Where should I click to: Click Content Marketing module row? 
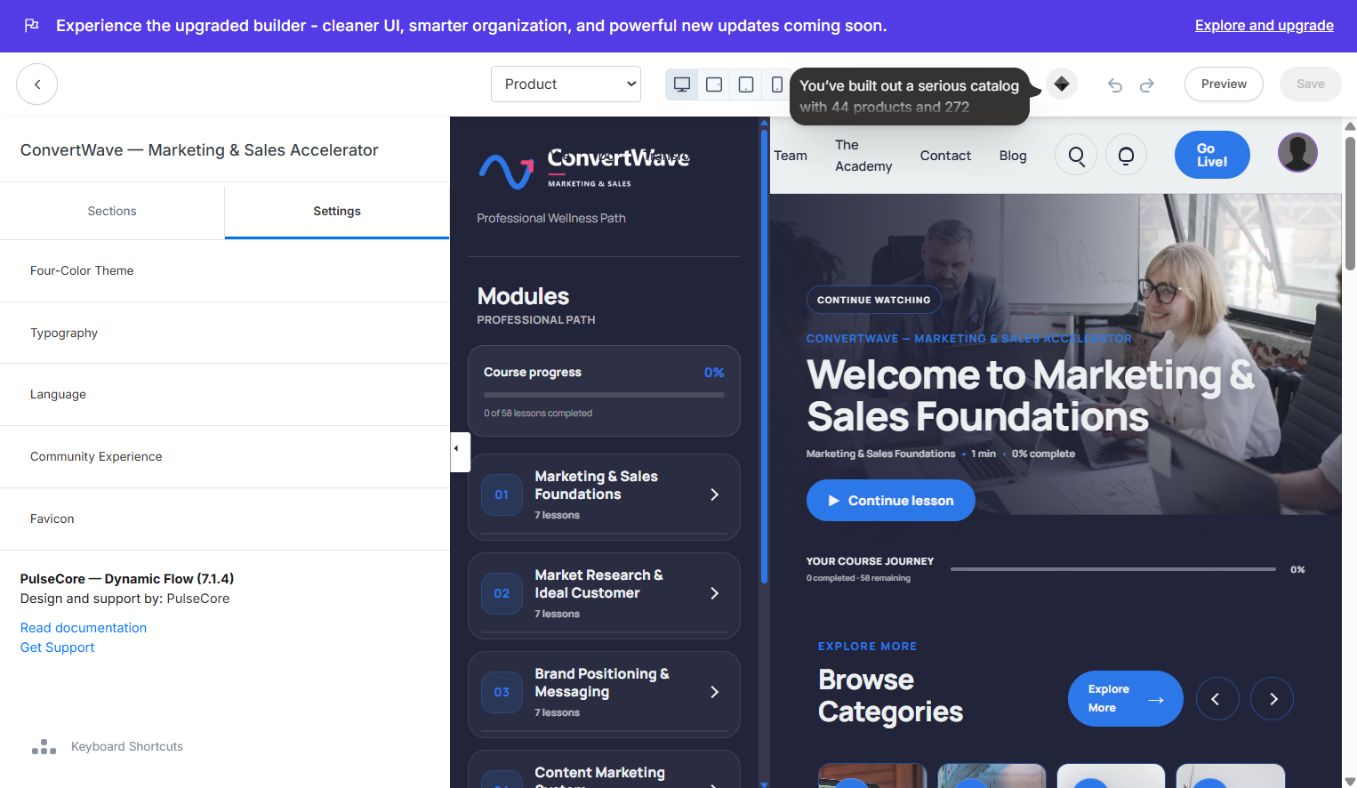[604, 769]
